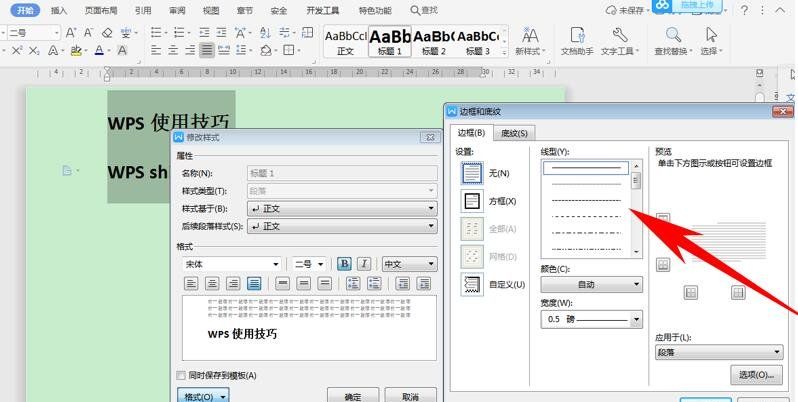Toggle Italic in the 修改样式 dialog
This screenshot has height=402, width=798.
[363, 264]
